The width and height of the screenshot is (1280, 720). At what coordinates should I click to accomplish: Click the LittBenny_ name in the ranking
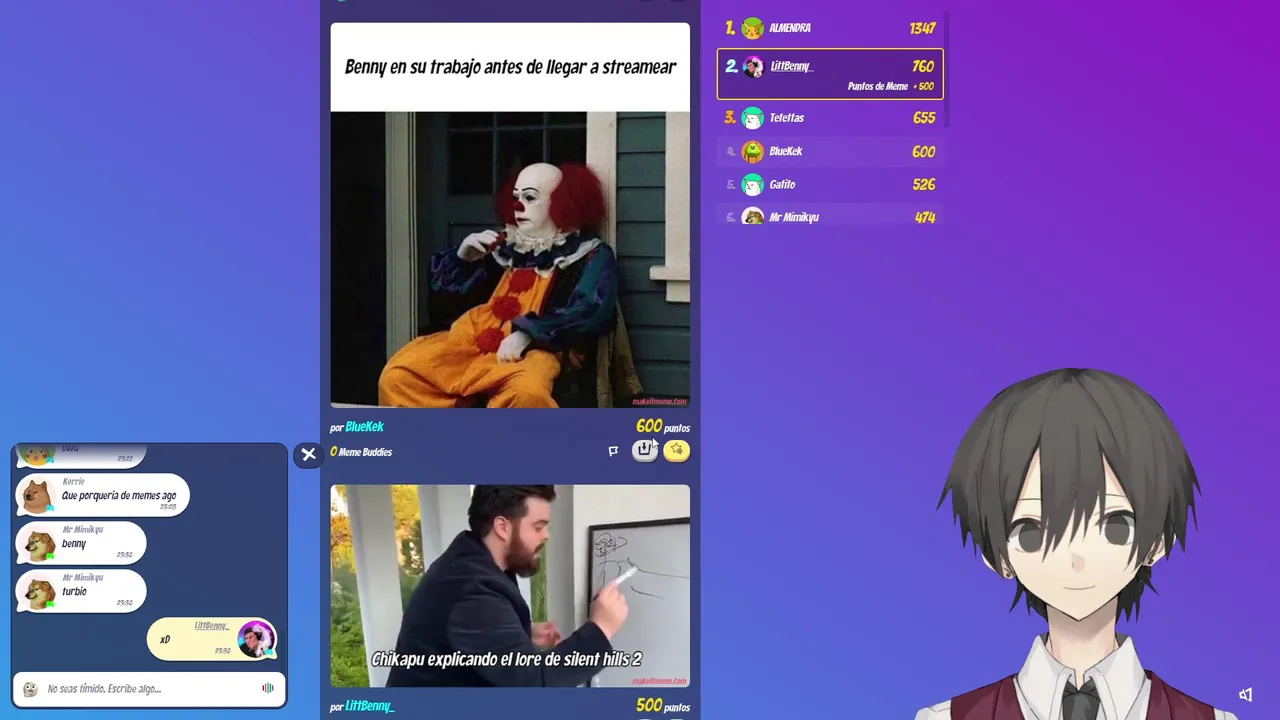[791, 67]
